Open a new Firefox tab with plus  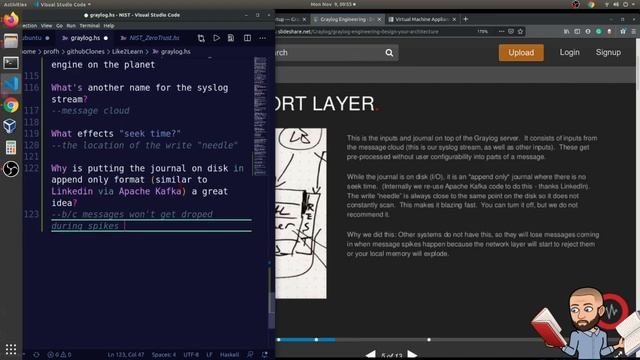(x=465, y=19)
